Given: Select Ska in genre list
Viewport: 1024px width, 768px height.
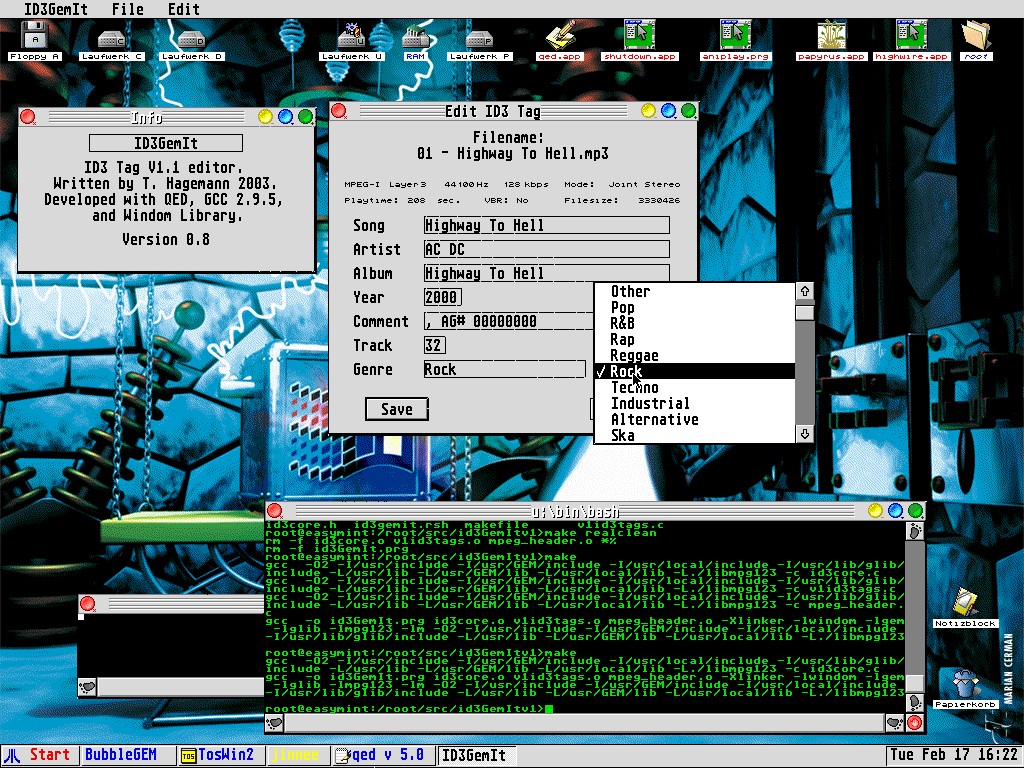Looking at the screenshot, I should click(x=695, y=436).
